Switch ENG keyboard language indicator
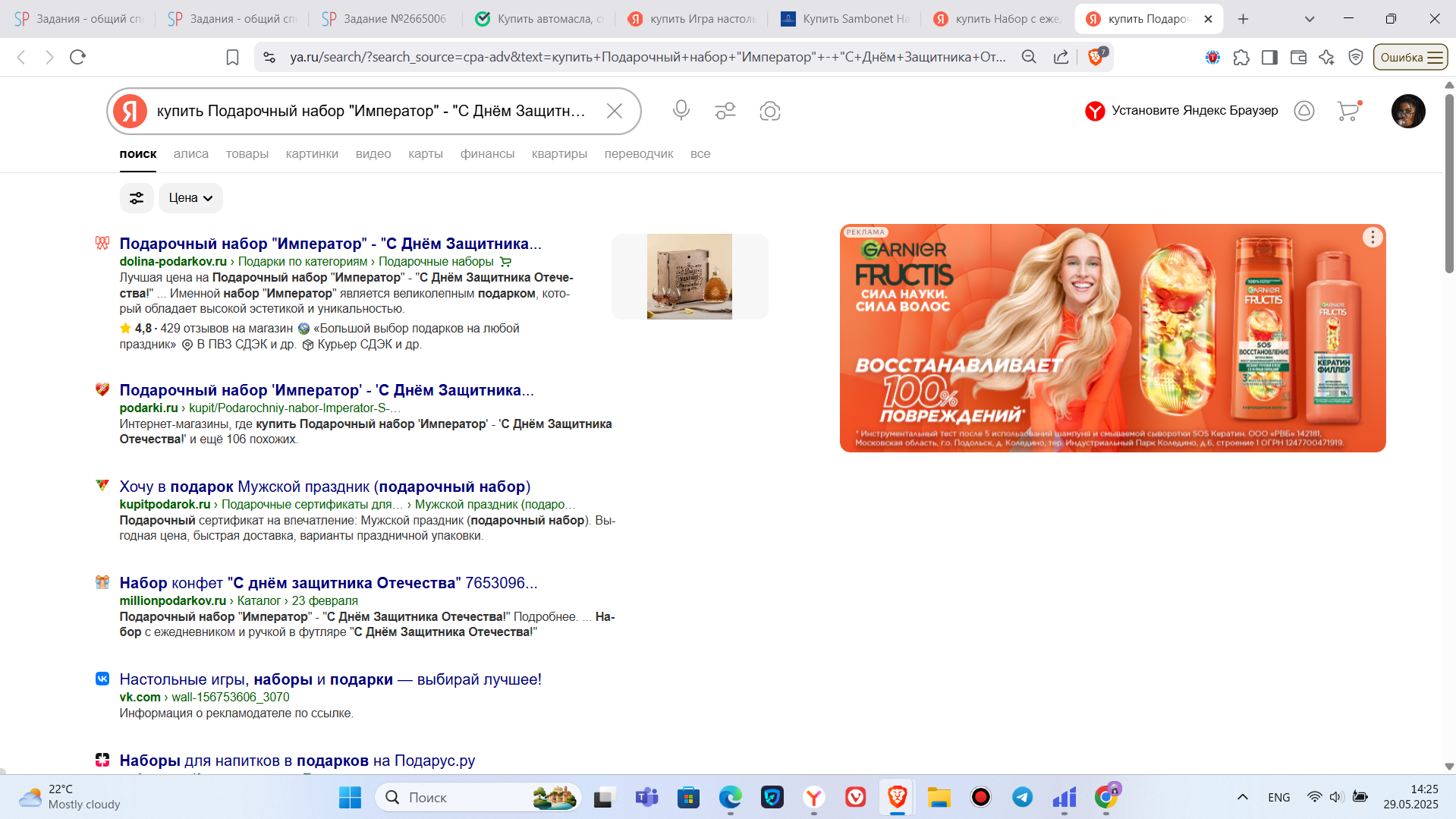 (1278, 797)
